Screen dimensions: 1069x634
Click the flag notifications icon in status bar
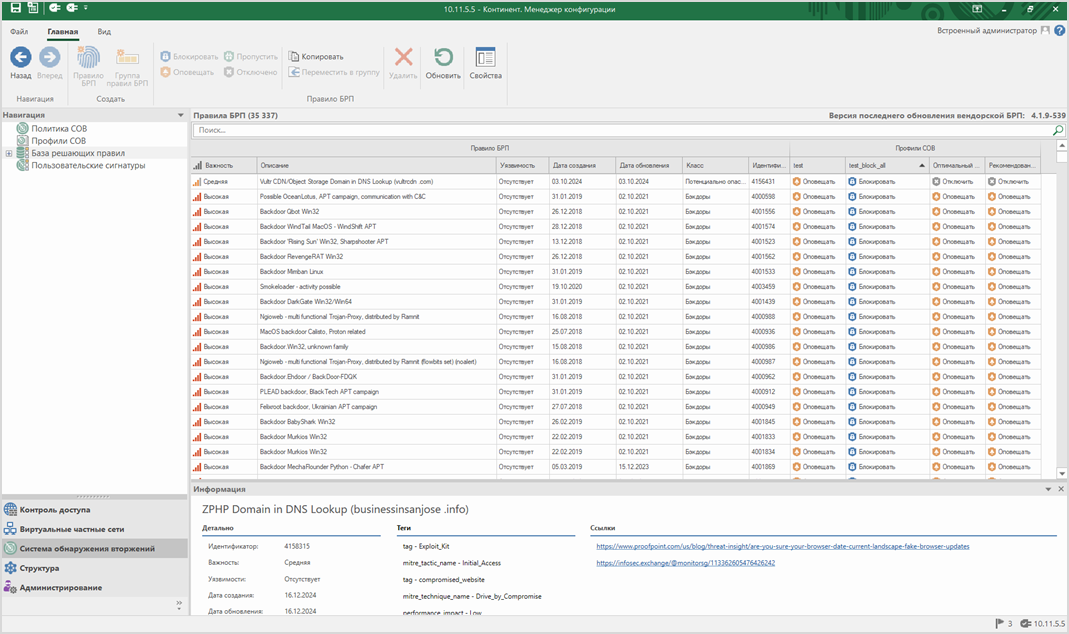(998, 623)
